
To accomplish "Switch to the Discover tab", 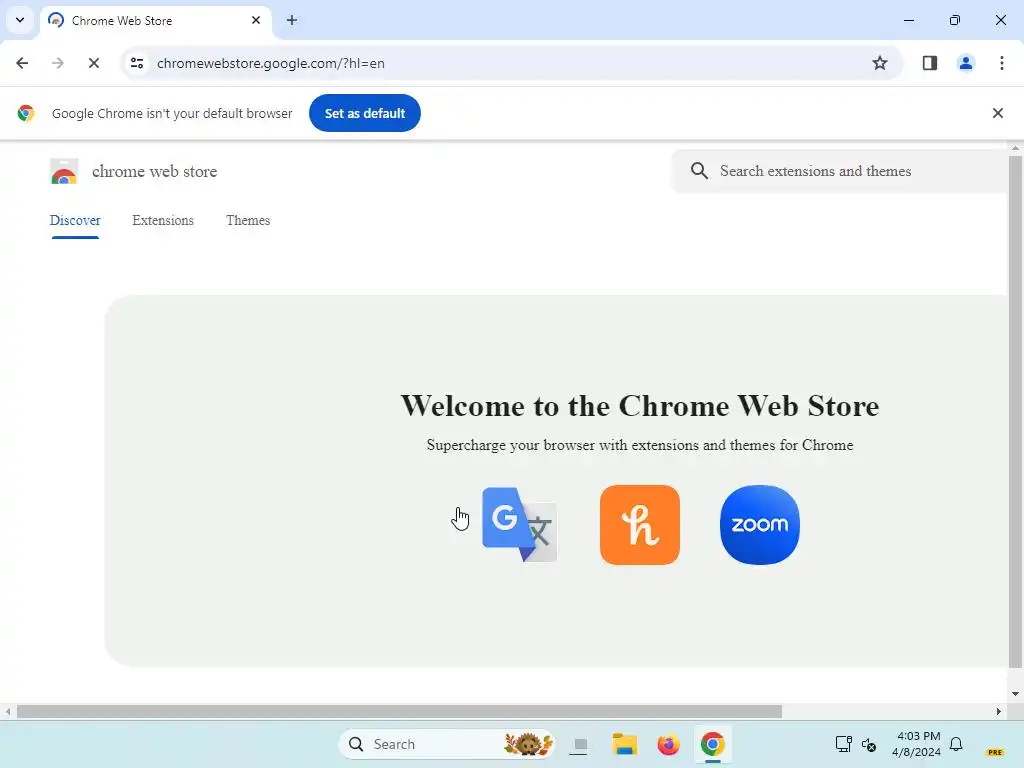I will coord(75,221).
